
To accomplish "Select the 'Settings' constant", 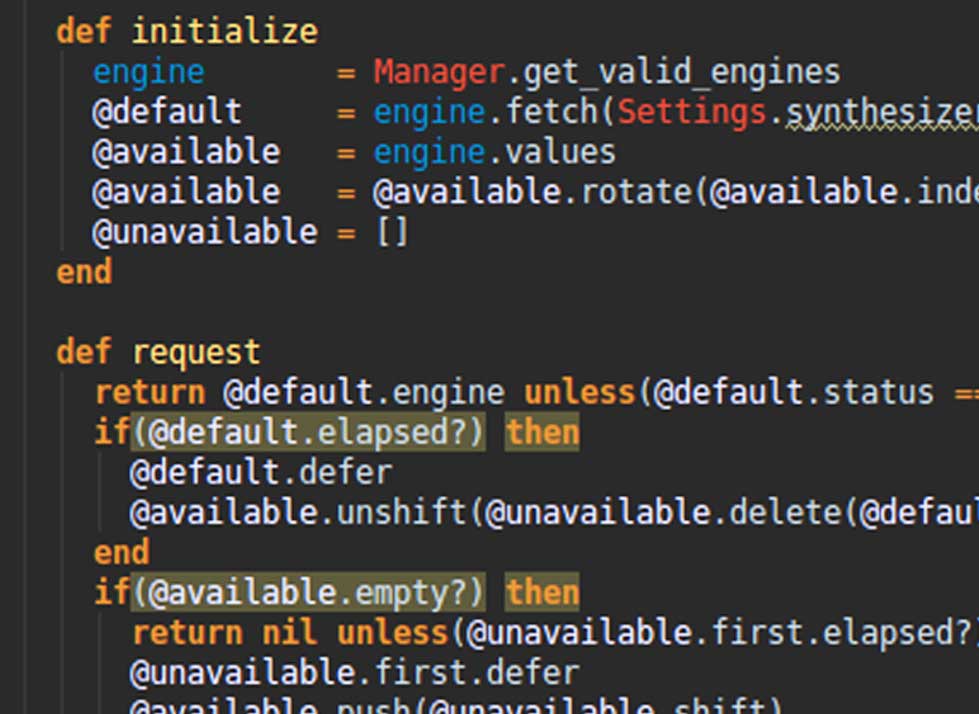I will coord(691,112).
